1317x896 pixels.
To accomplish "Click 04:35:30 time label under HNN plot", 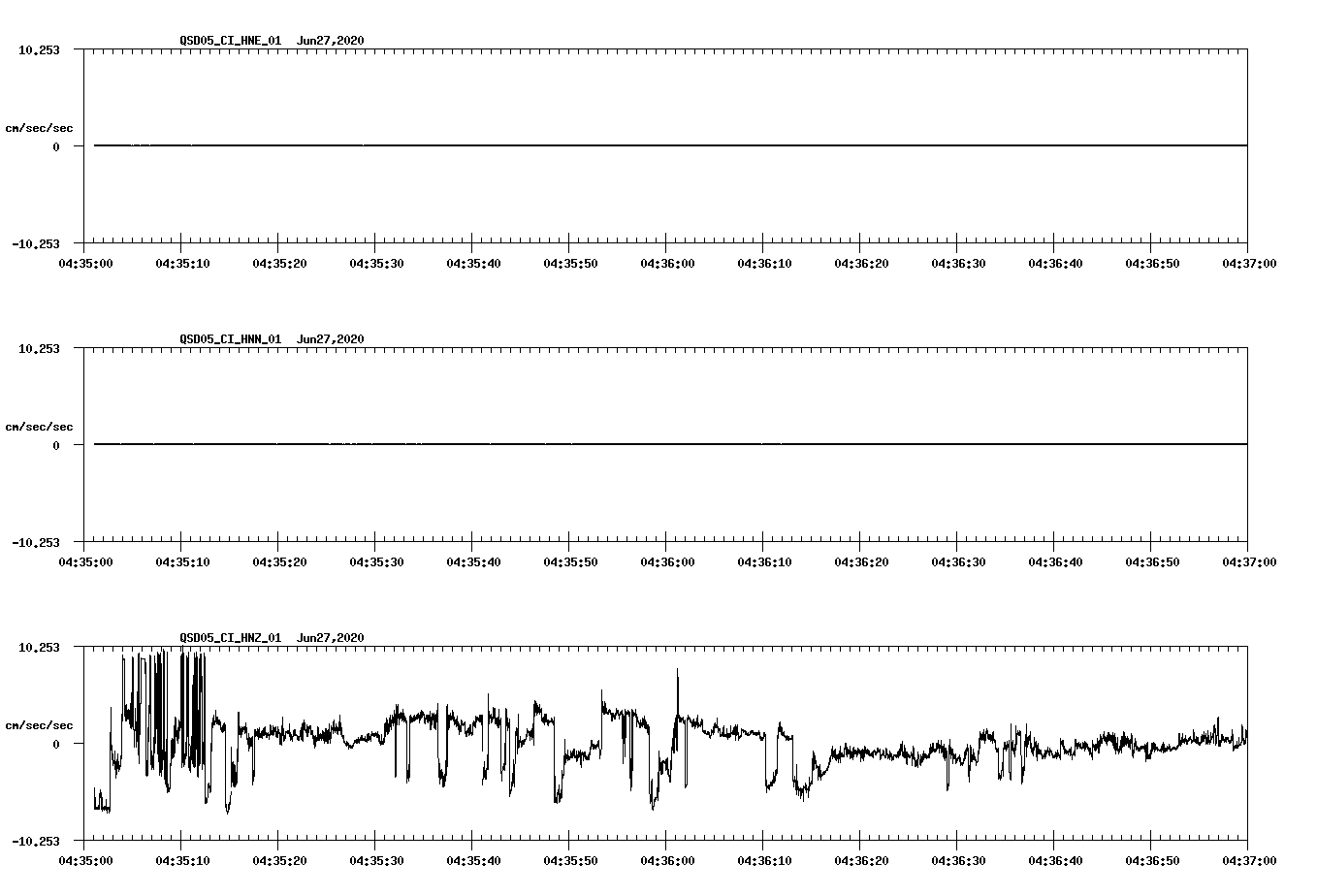I will 376,561.
